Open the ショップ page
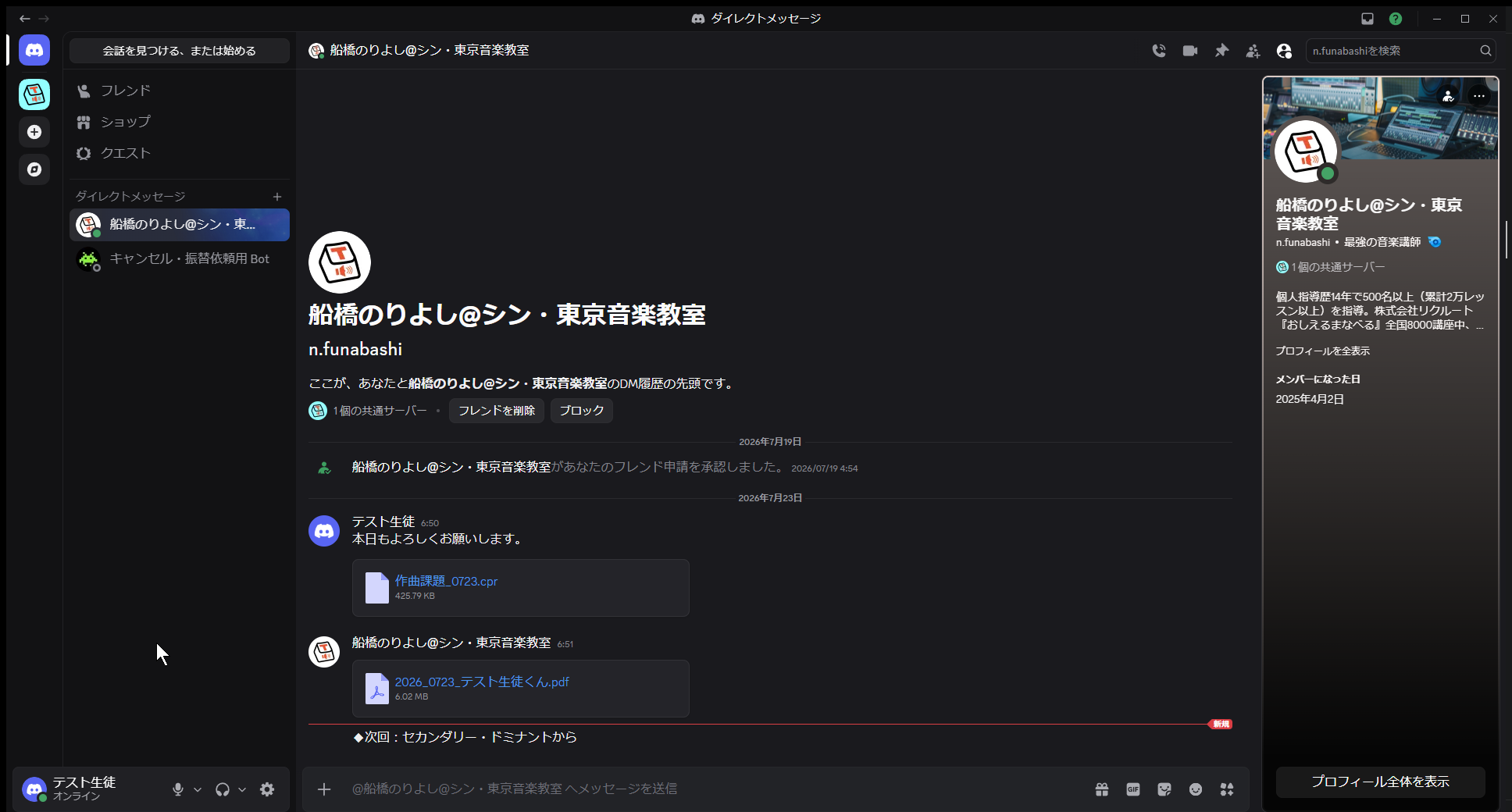This screenshot has width=1512, height=812. coord(180,122)
